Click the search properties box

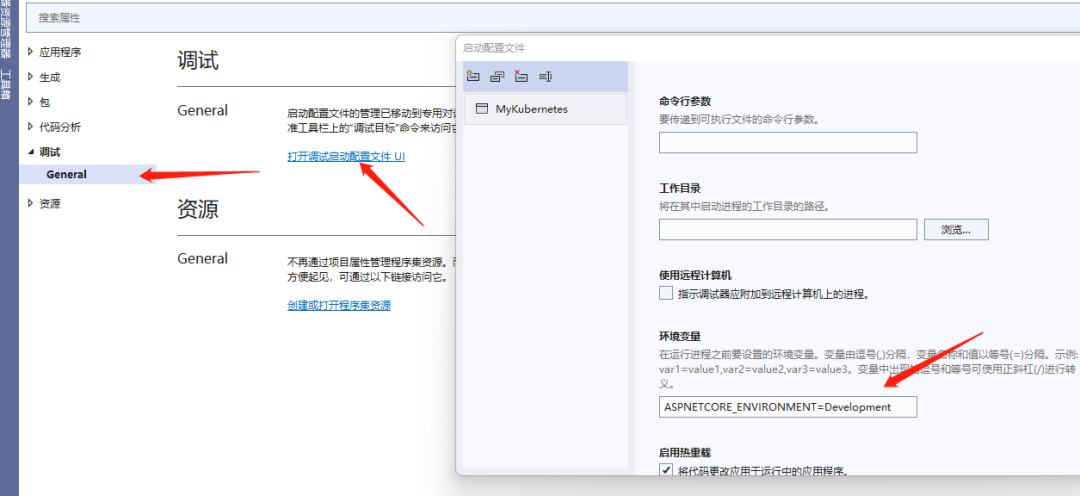(553, 18)
